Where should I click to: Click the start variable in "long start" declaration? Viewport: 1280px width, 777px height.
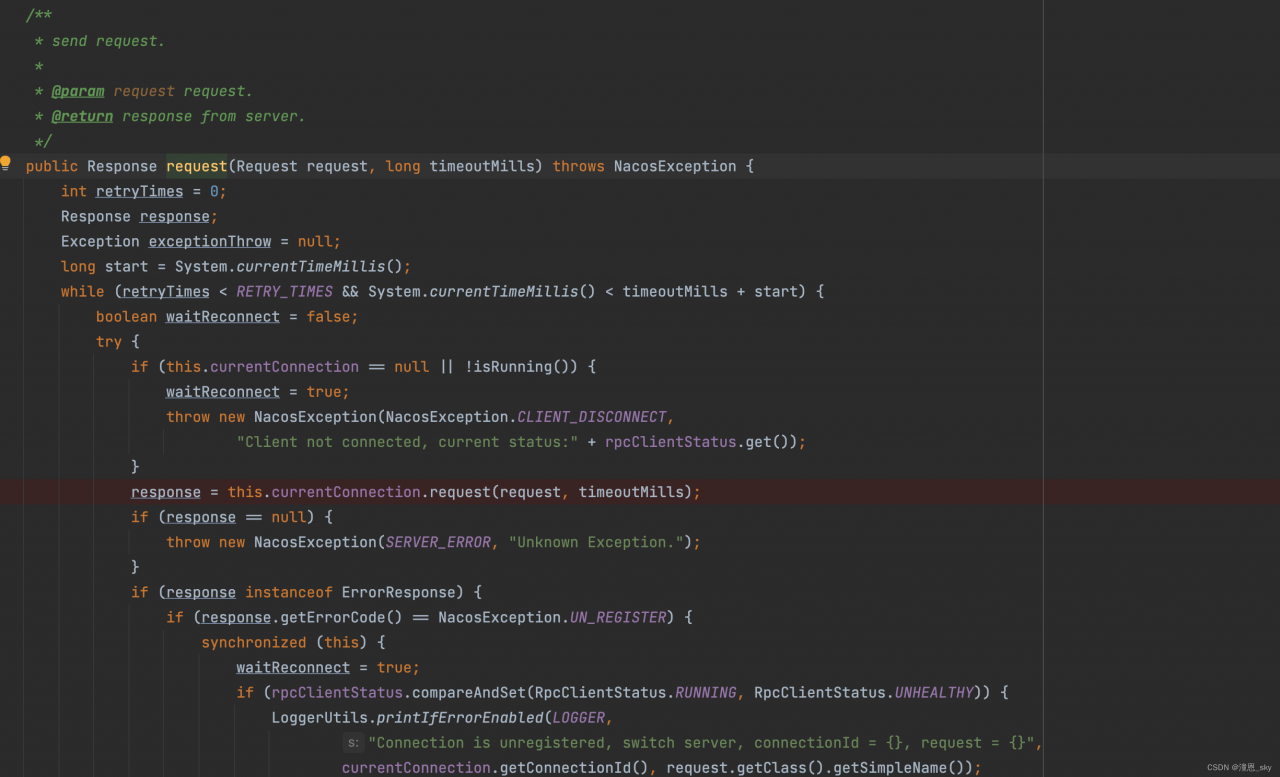click(x=126, y=266)
